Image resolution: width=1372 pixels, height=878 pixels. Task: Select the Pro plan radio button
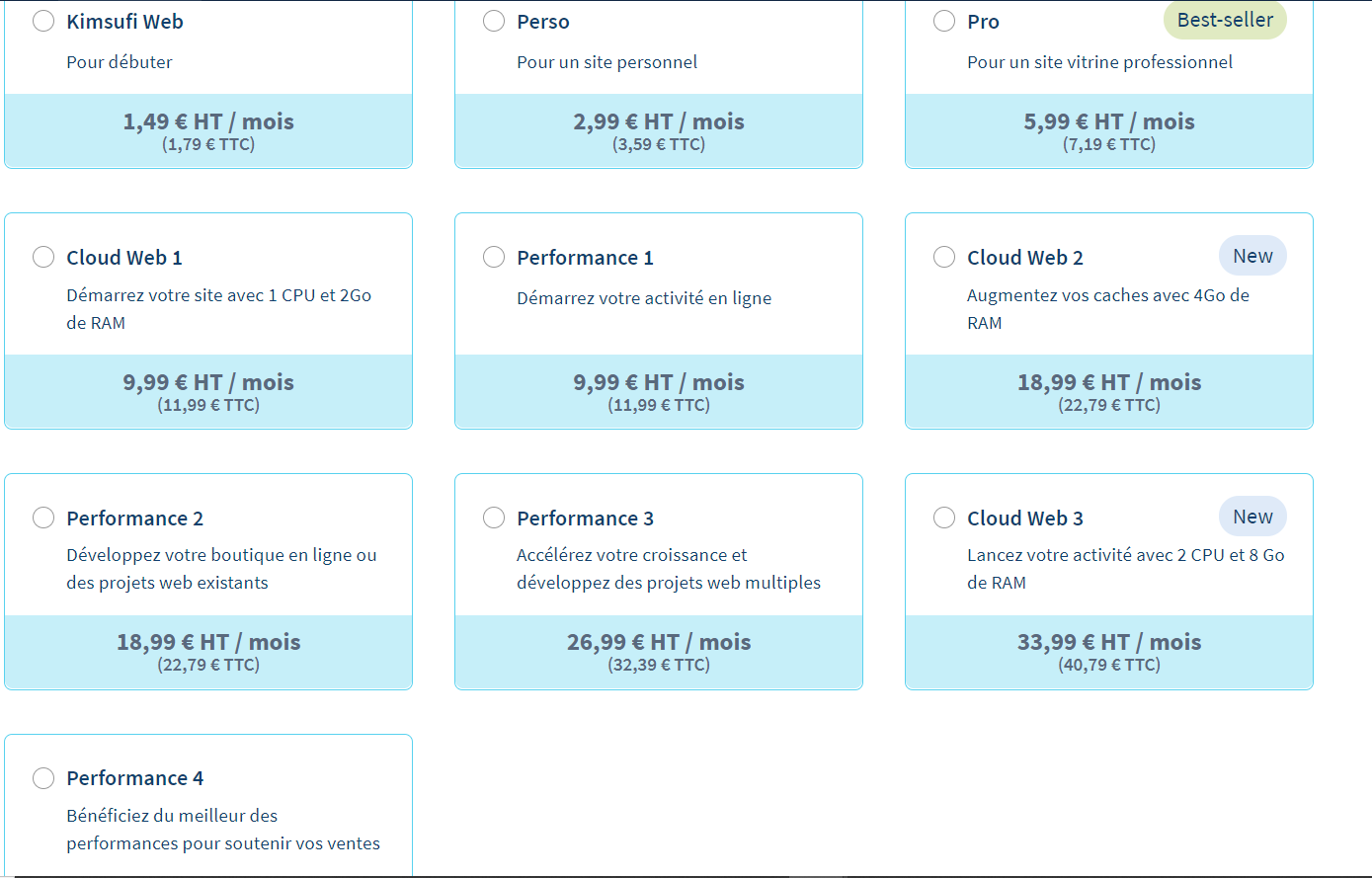click(944, 22)
